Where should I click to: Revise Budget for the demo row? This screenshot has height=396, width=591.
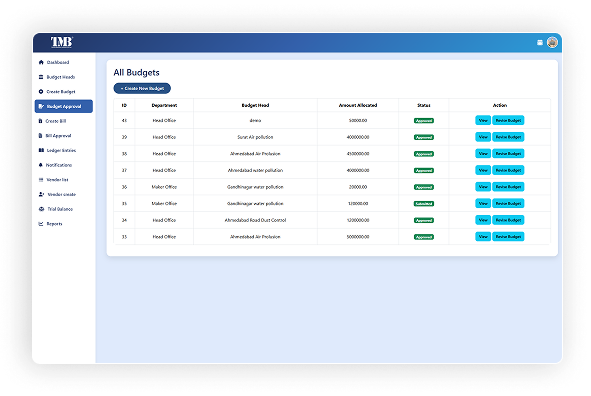508,121
